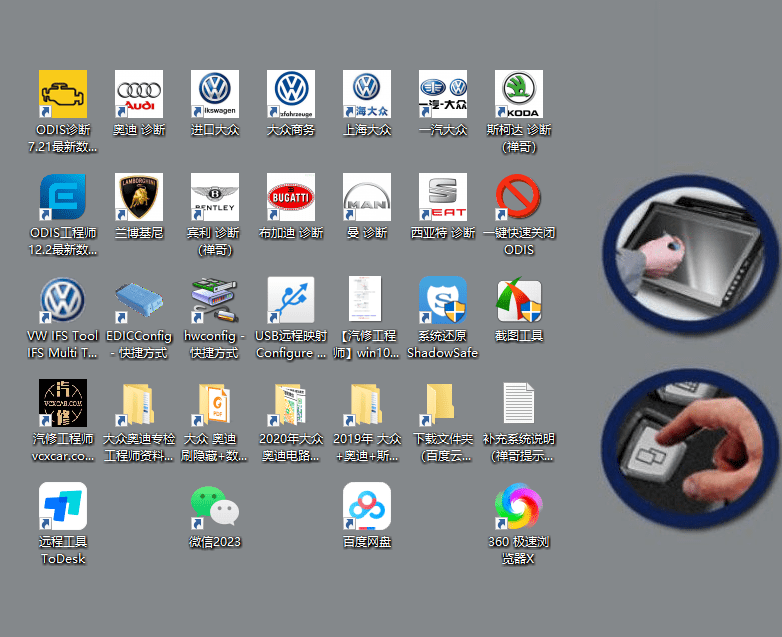Click the 百度网盘 shortcut icon

coord(367,507)
